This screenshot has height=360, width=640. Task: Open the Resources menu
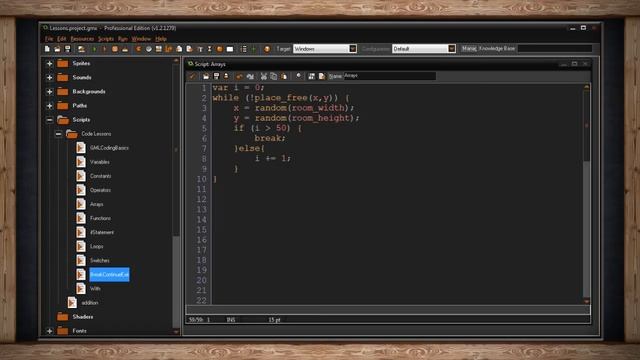point(82,39)
